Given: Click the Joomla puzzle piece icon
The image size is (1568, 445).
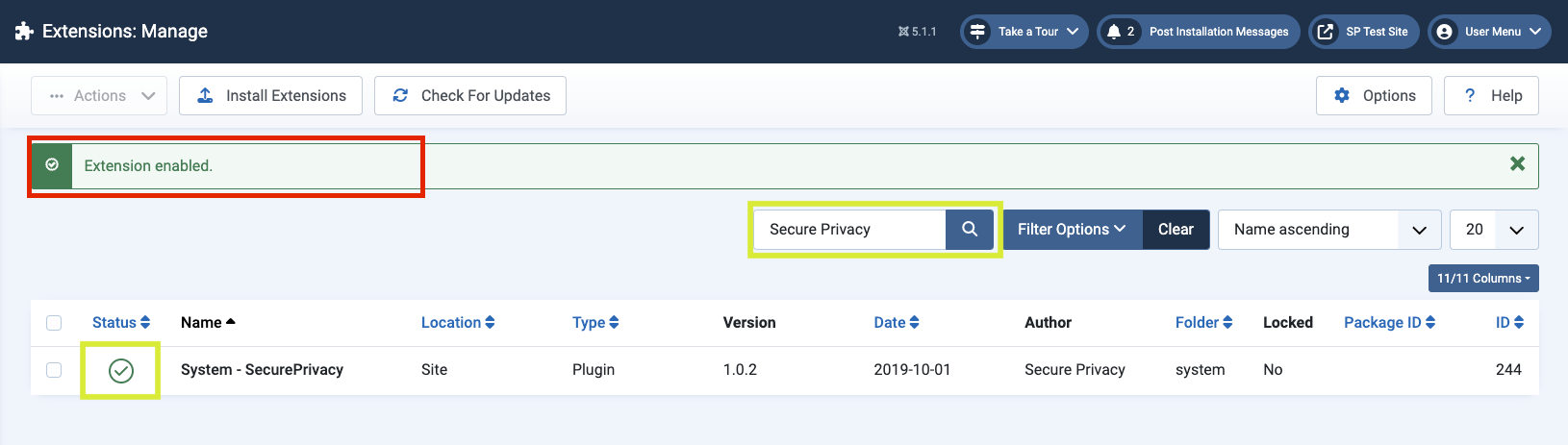Looking at the screenshot, I should coord(24,32).
